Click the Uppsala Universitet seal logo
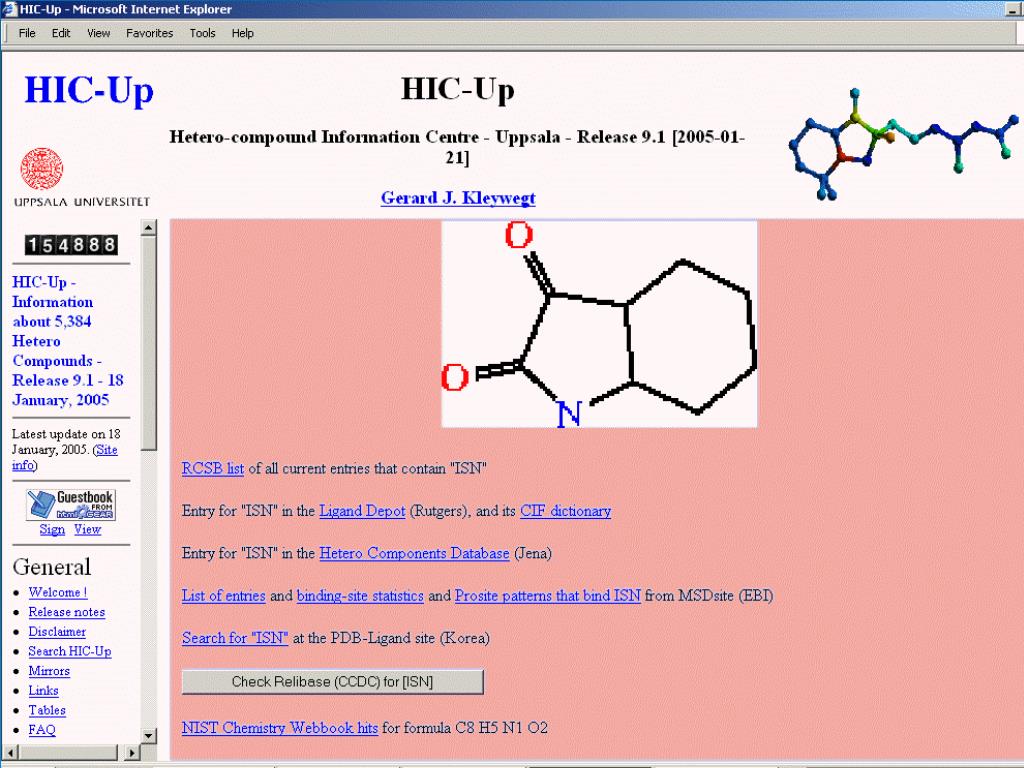1024x768 pixels. click(x=42, y=169)
